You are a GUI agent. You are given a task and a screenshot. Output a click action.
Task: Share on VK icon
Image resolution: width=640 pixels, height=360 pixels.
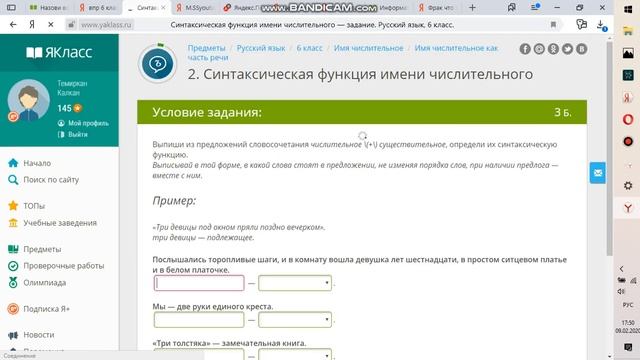(582, 49)
